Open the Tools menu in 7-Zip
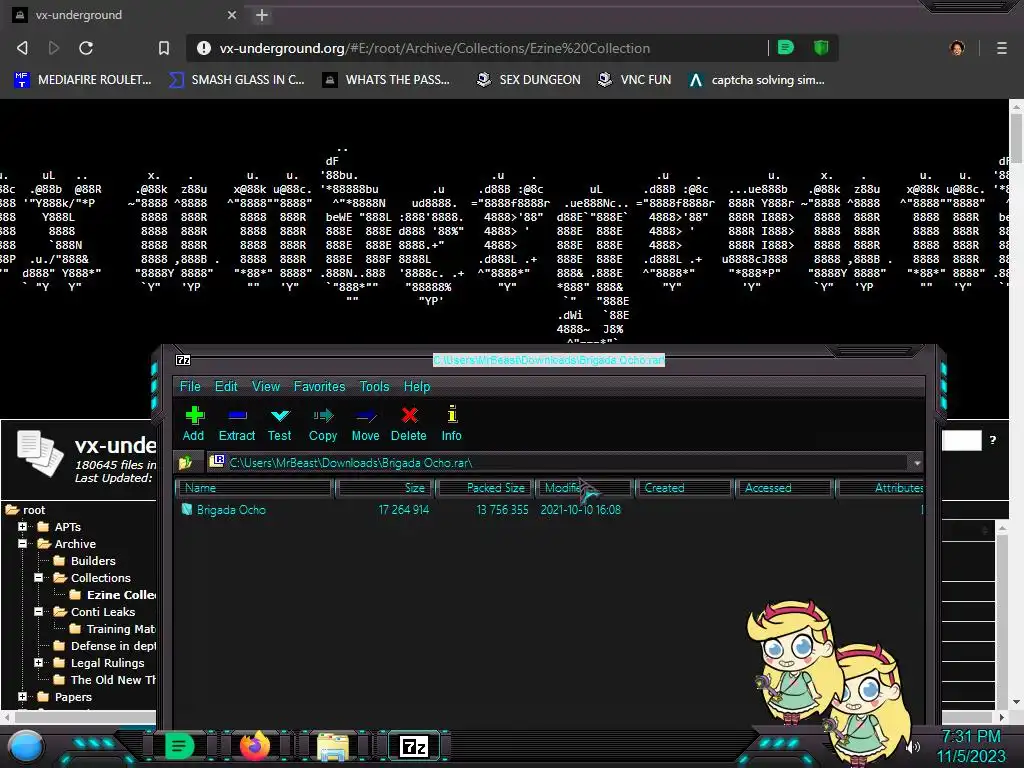The height and width of the screenshot is (768, 1024). coord(374,387)
